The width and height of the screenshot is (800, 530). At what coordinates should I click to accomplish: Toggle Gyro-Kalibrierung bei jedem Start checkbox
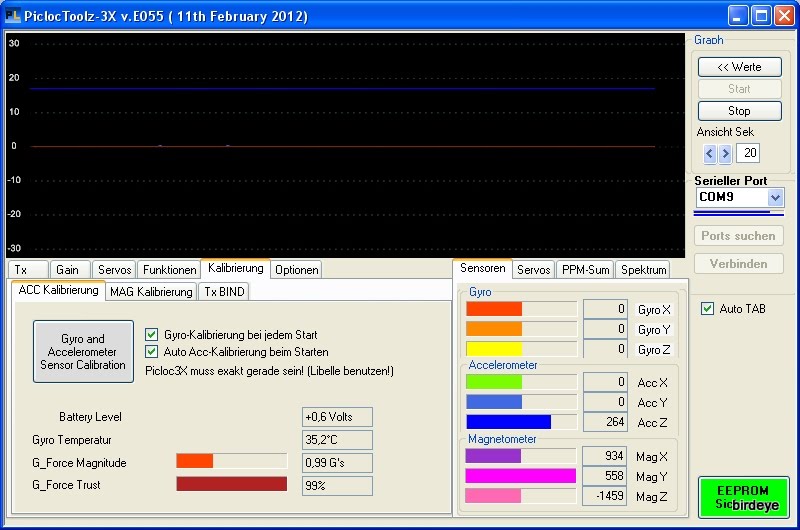152,335
